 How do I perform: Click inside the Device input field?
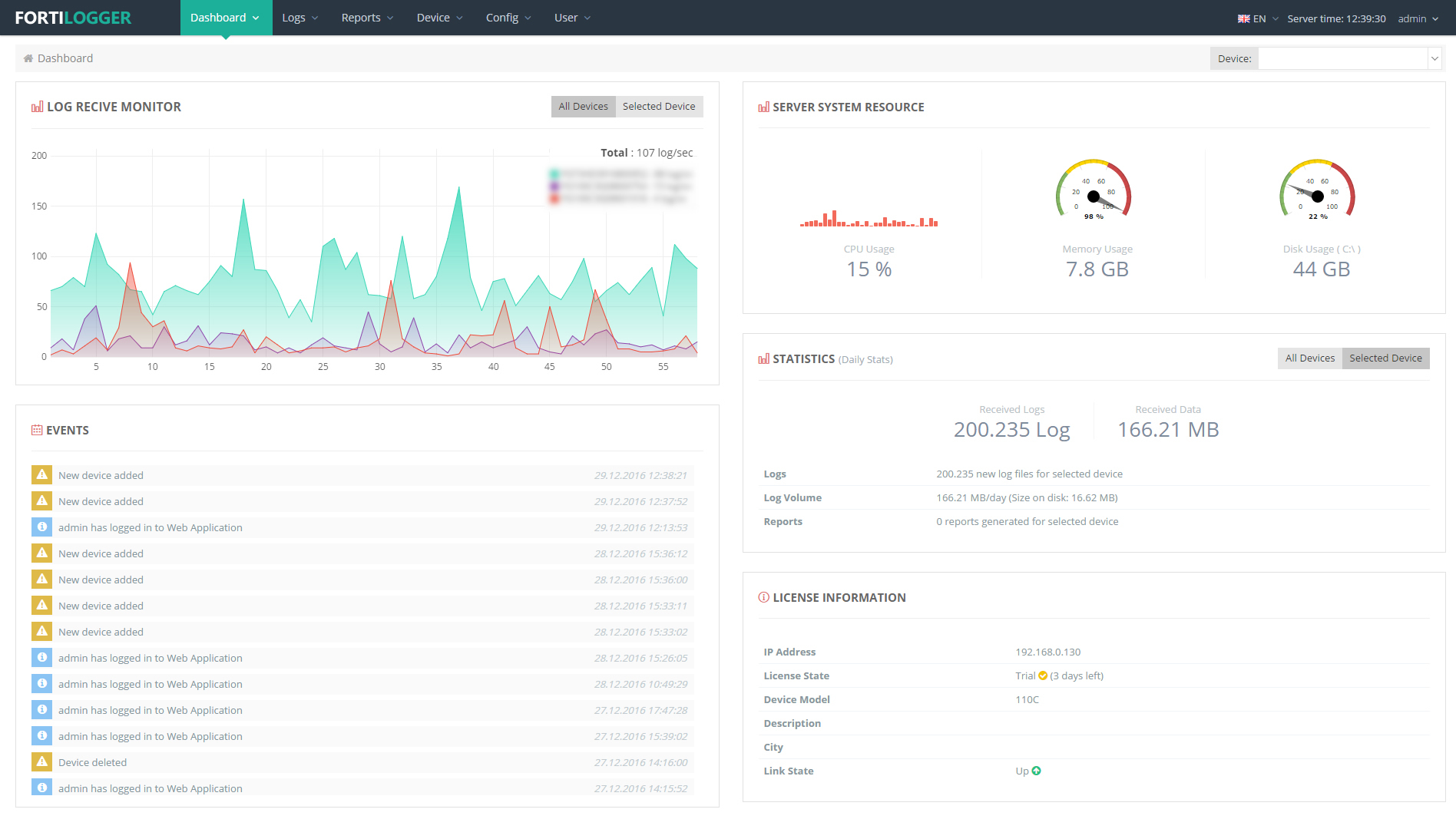pos(1342,58)
